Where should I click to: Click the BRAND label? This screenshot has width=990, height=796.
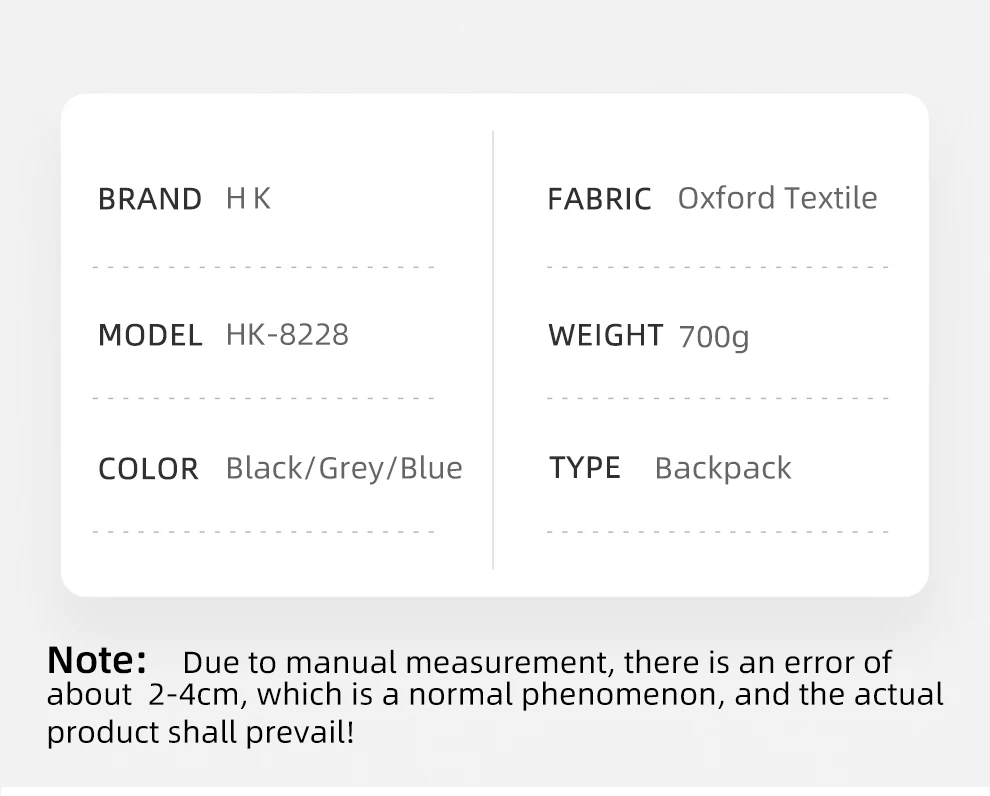tap(150, 199)
